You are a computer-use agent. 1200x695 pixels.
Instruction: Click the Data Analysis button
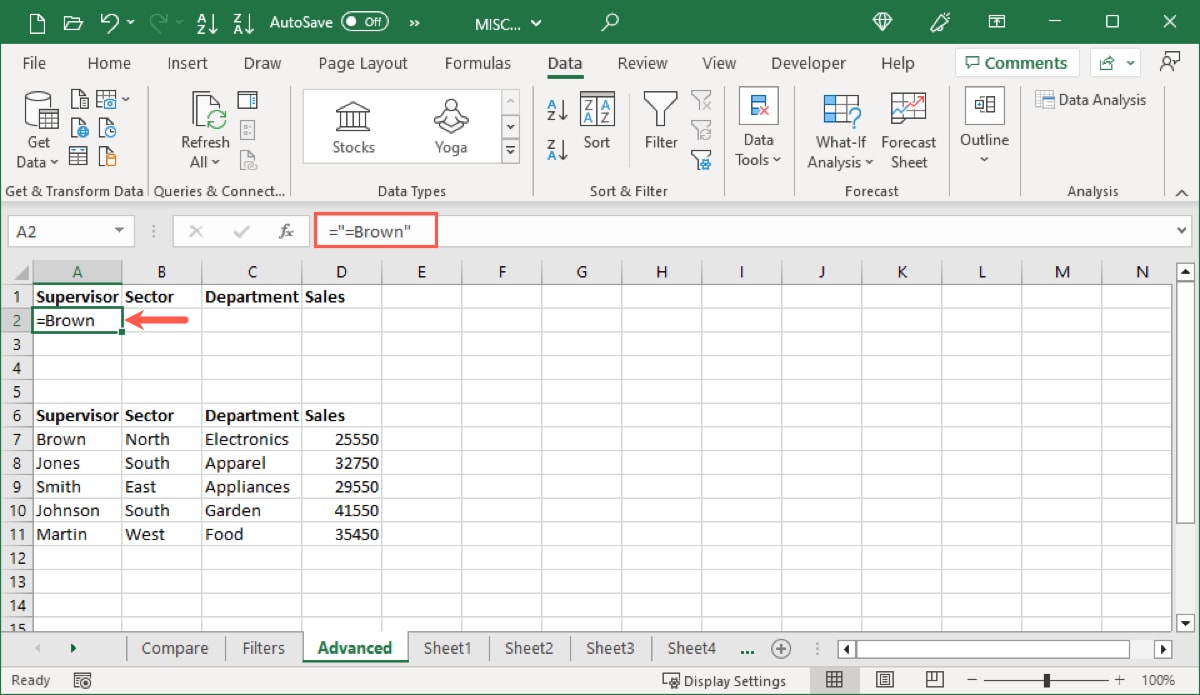click(x=1091, y=99)
